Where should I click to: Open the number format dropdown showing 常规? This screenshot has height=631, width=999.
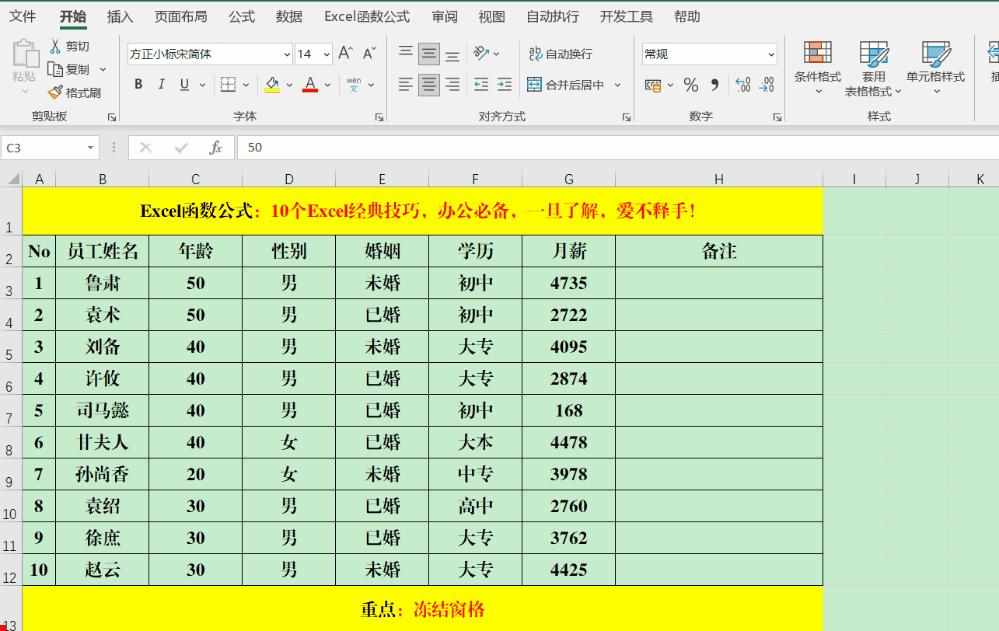pos(708,52)
